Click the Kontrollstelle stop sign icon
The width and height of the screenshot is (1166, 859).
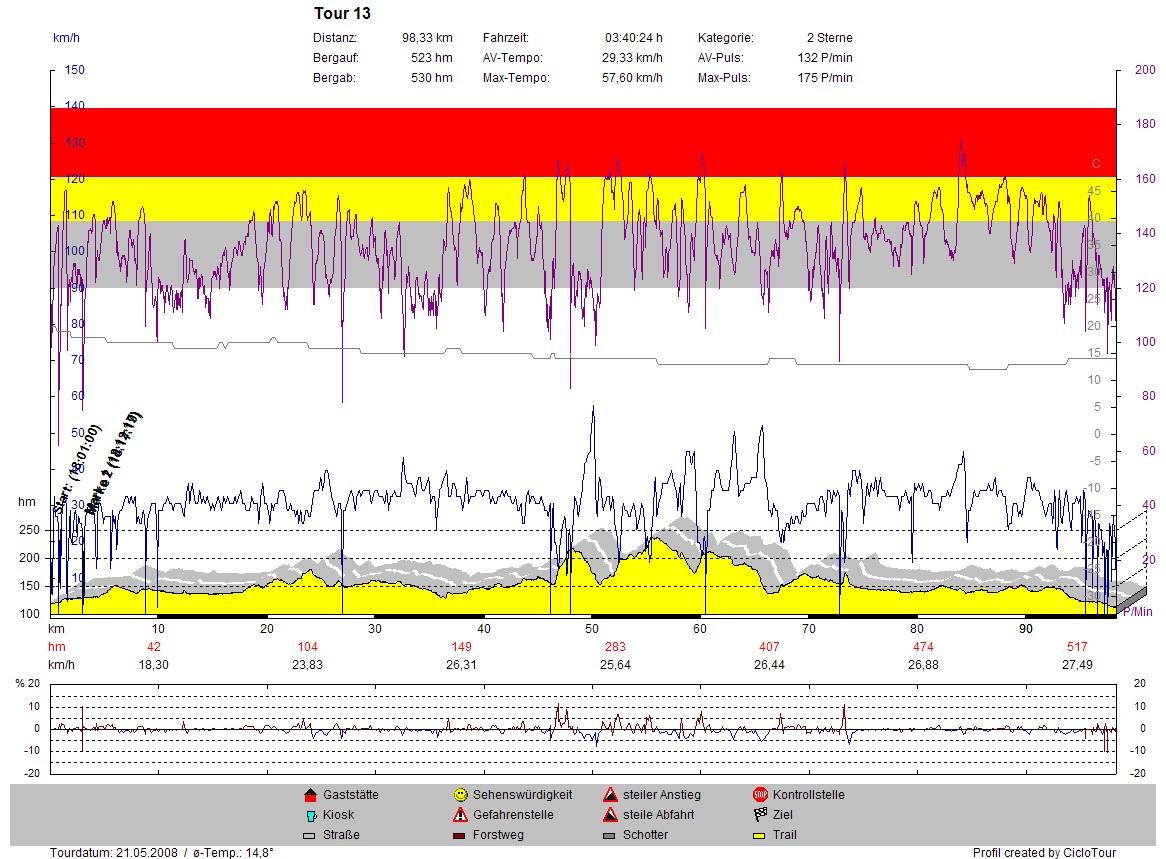[759, 795]
